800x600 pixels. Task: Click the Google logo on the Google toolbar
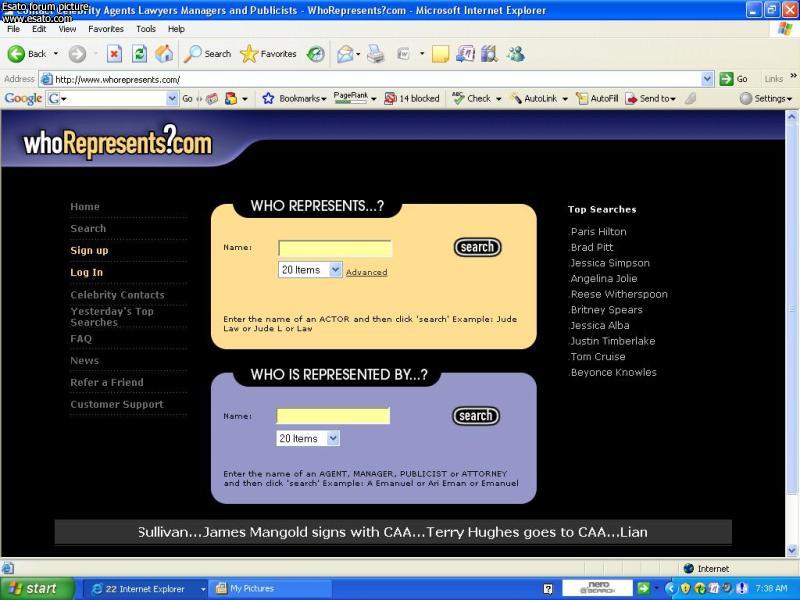pos(23,98)
